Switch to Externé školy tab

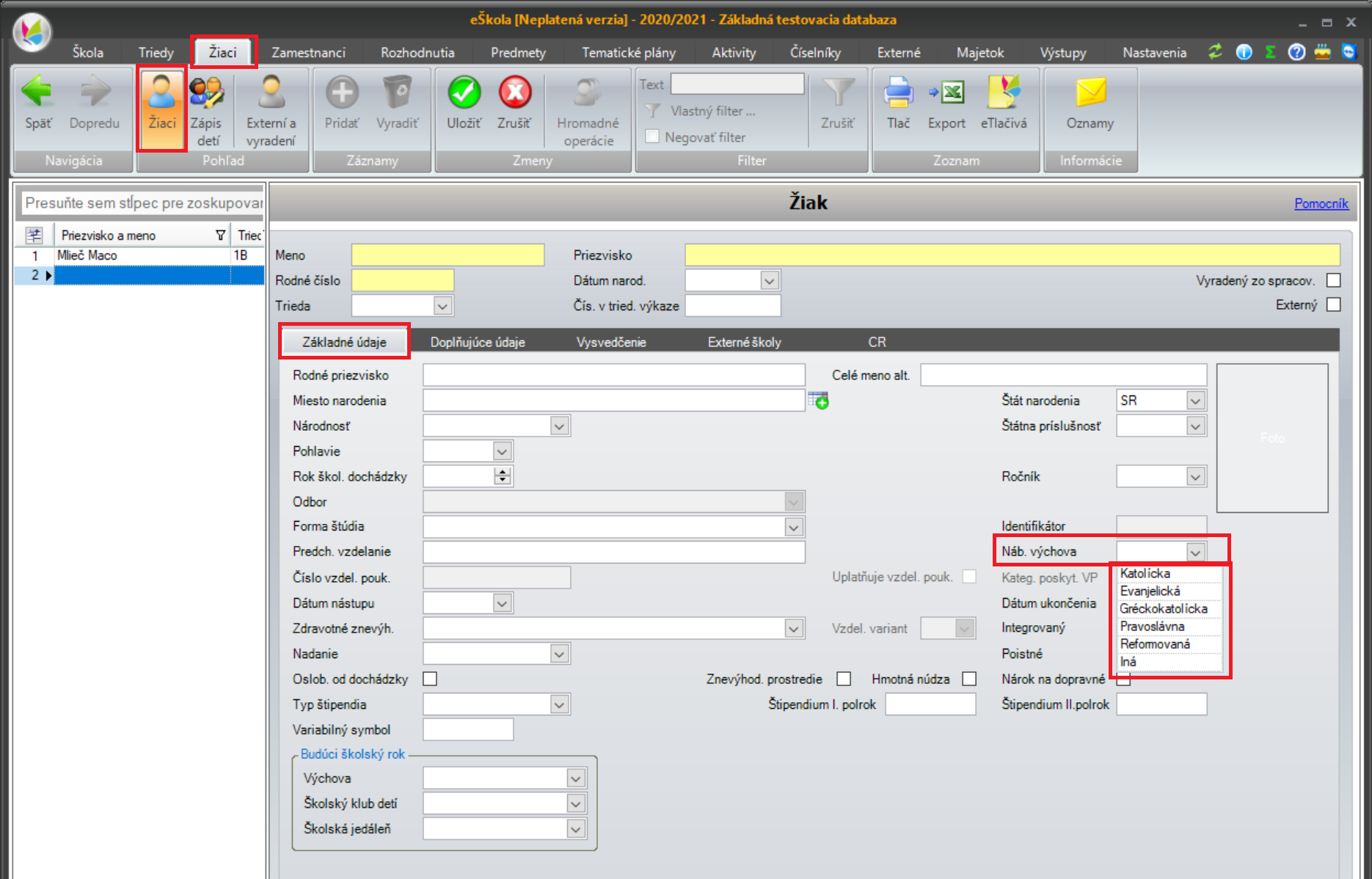(744, 342)
